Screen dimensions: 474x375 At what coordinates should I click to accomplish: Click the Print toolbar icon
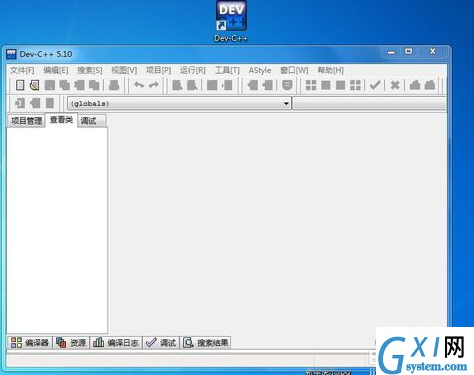(114, 85)
